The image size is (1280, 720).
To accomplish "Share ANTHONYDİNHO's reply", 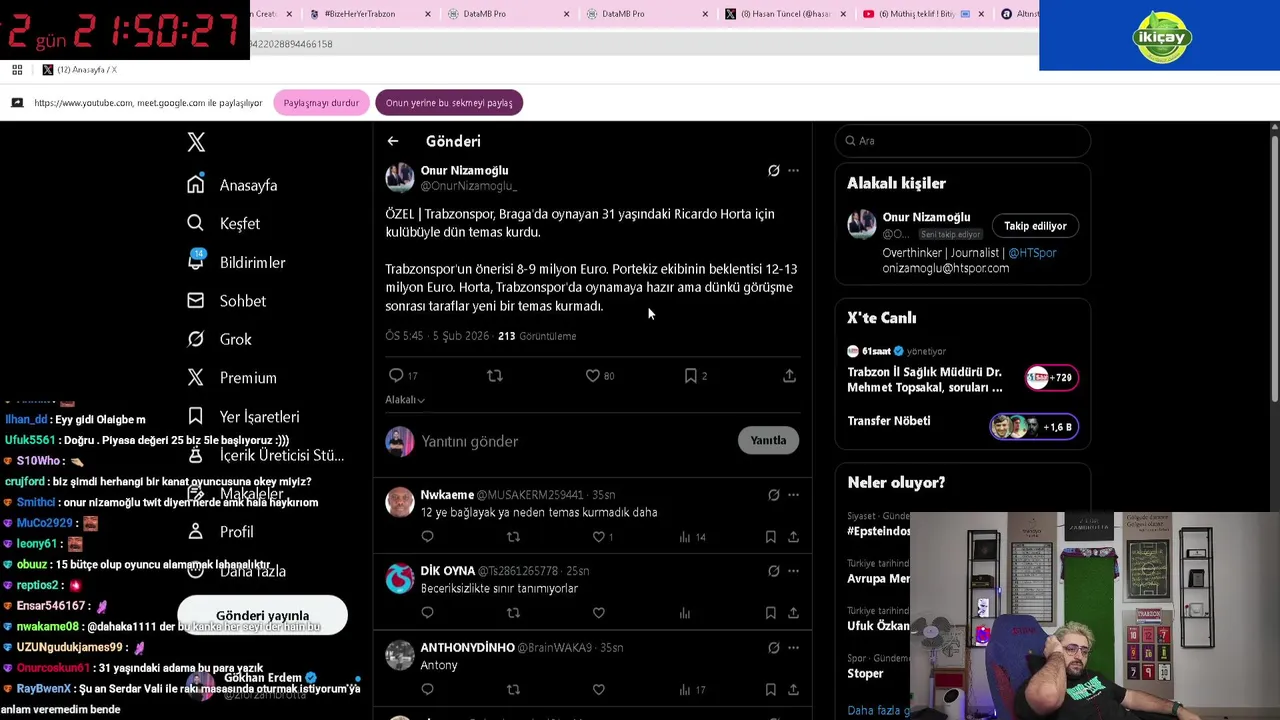I will pos(793,689).
